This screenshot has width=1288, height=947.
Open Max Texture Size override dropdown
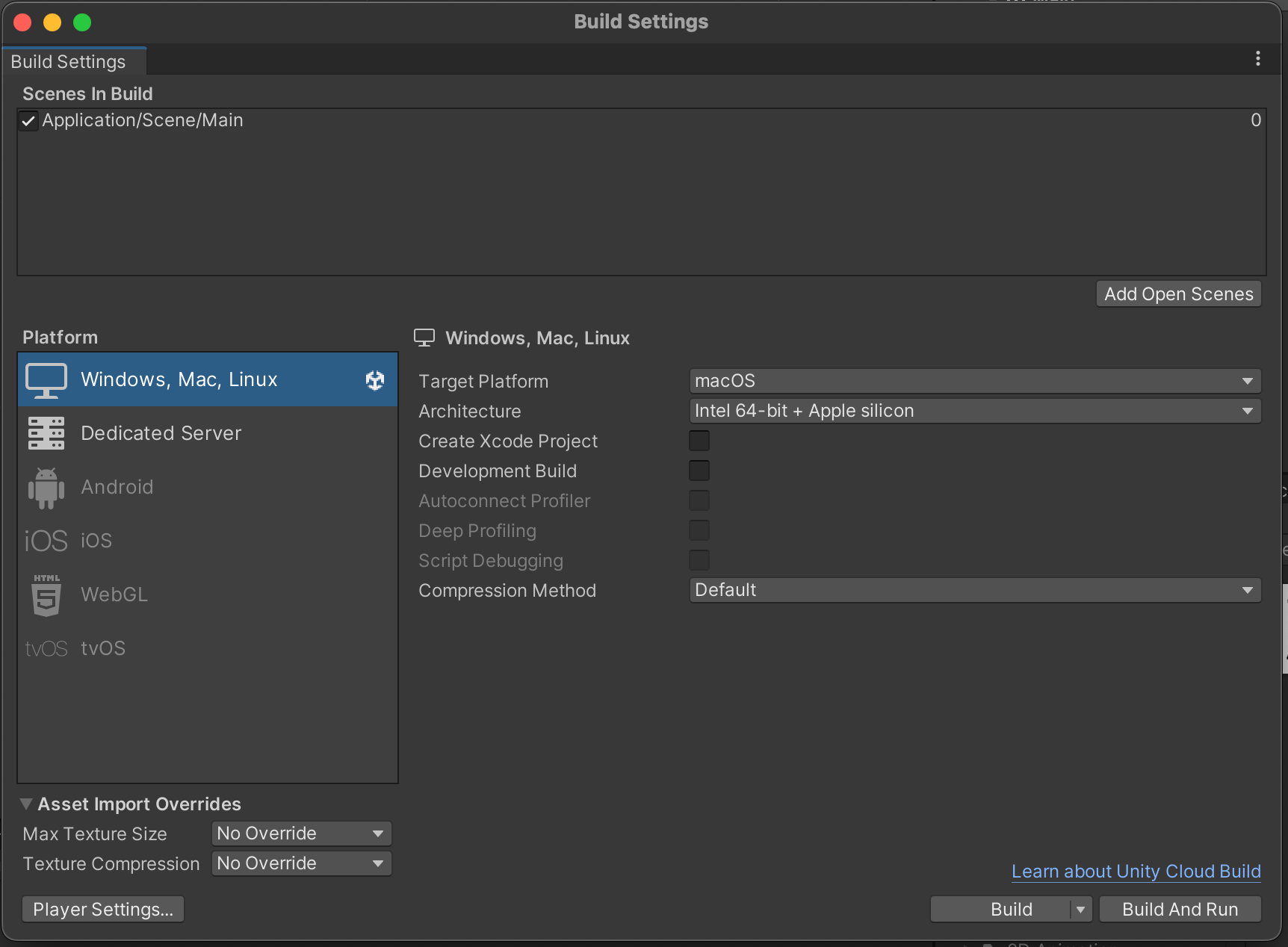pos(302,833)
